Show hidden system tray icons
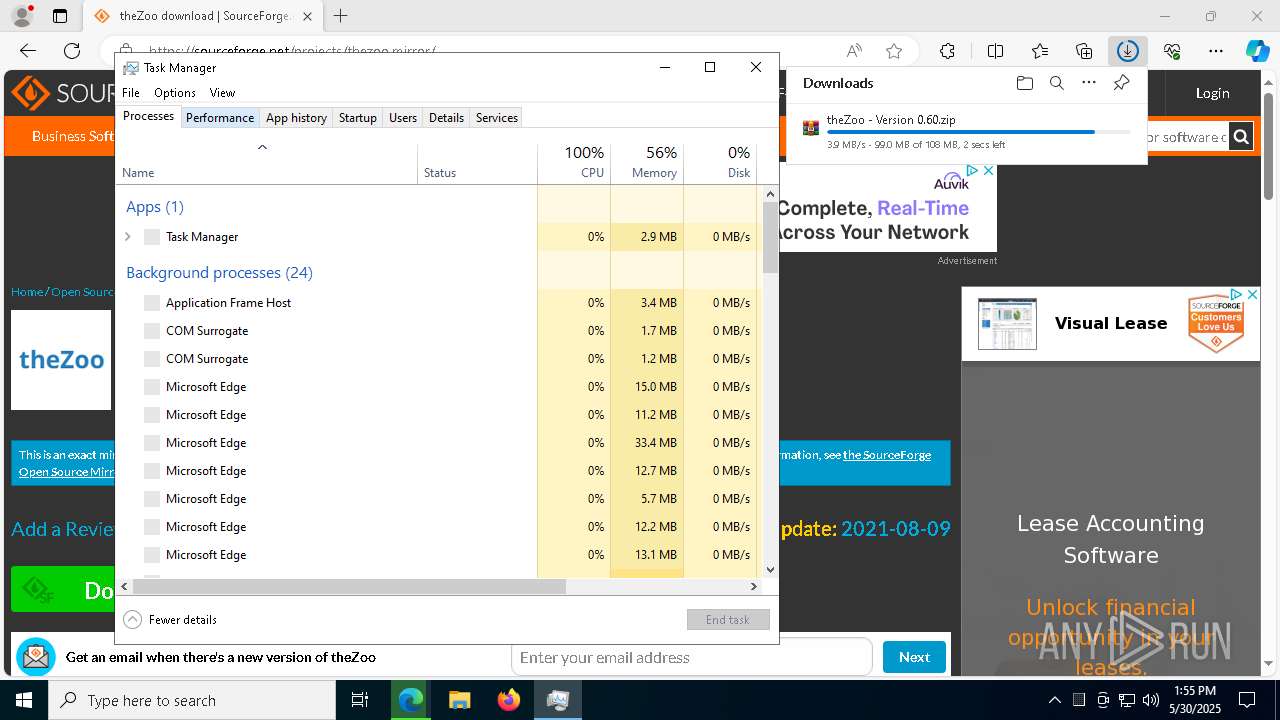 coord(1055,700)
